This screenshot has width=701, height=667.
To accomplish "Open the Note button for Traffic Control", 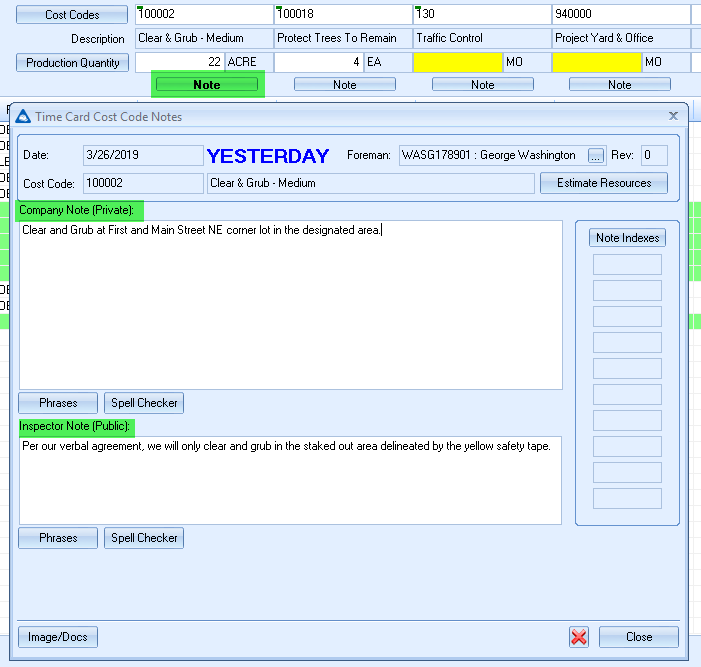I will coord(483,84).
